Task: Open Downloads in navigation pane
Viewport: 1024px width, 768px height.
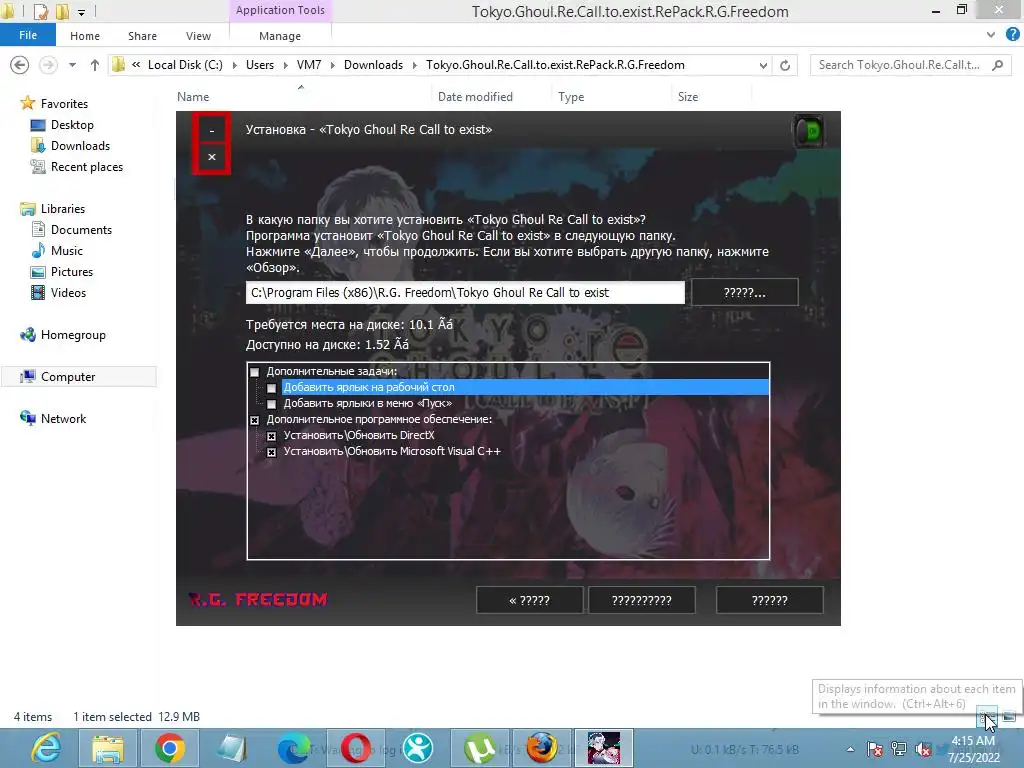Action: coord(80,146)
